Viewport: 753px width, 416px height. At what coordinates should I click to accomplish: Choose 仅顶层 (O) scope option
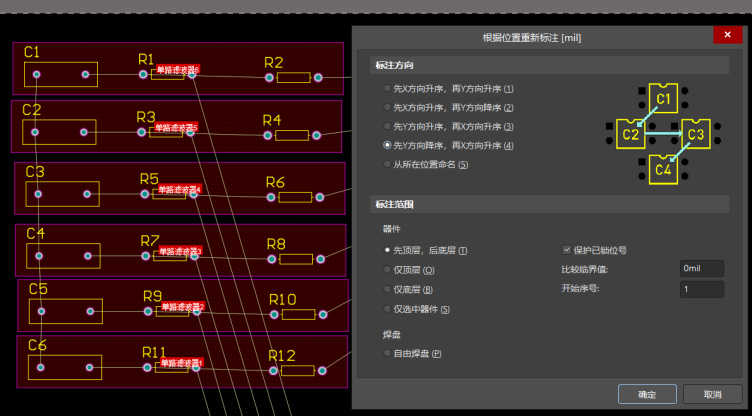pyautogui.click(x=388, y=270)
